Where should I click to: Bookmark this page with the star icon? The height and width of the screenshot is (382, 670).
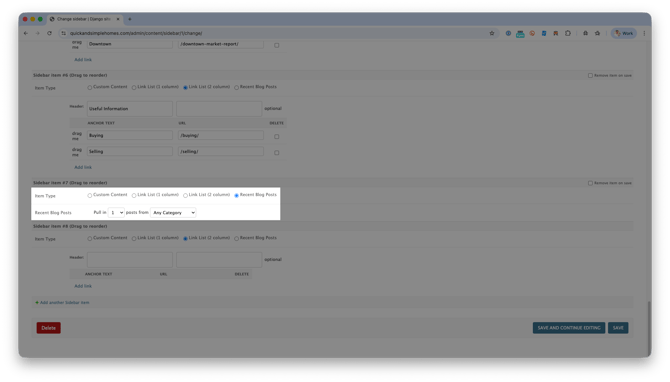pyautogui.click(x=492, y=33)
